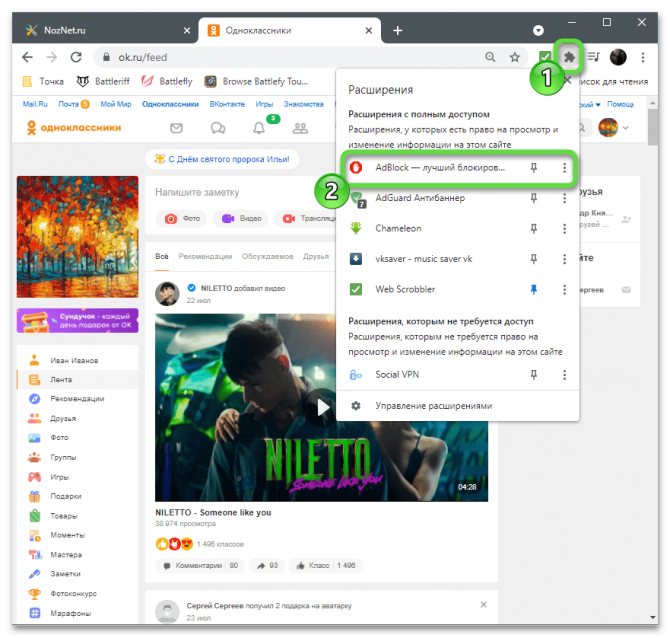Click the Класс like button

pos(325,565)
